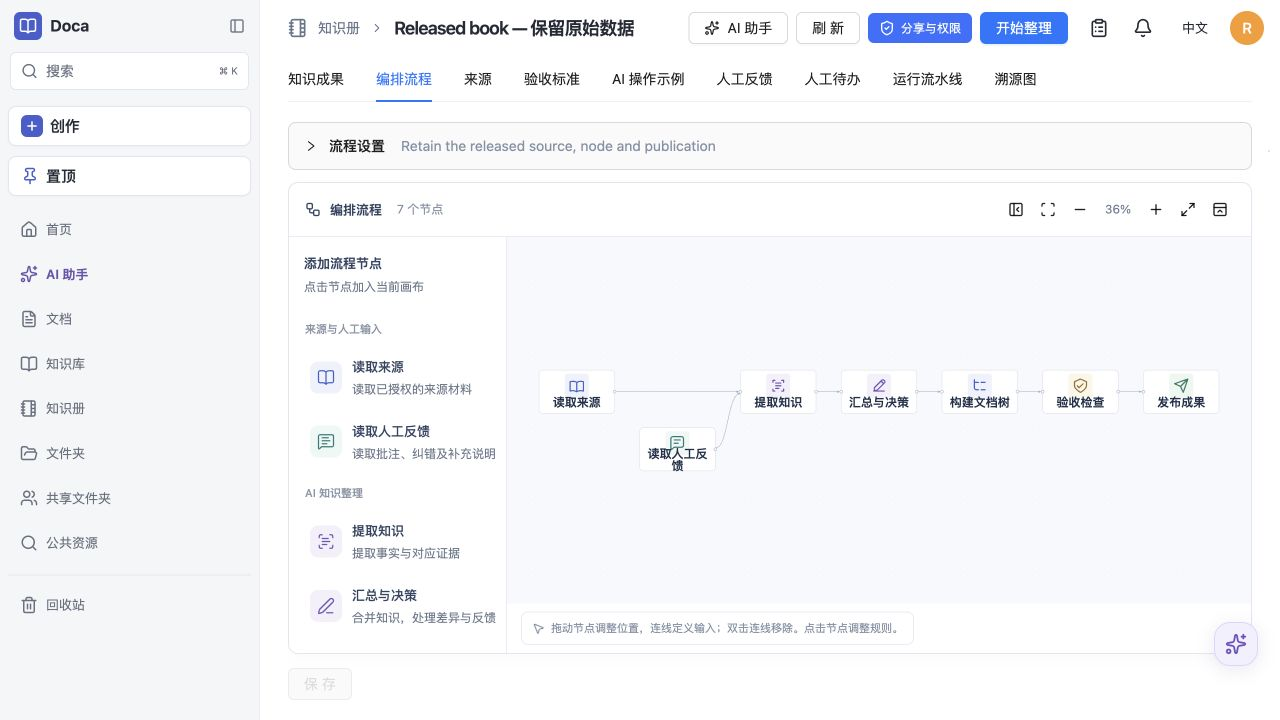Zoom in the flow canvas
The width and height of the screenshot is (1280, 720).
click(x=1156, y=210)
